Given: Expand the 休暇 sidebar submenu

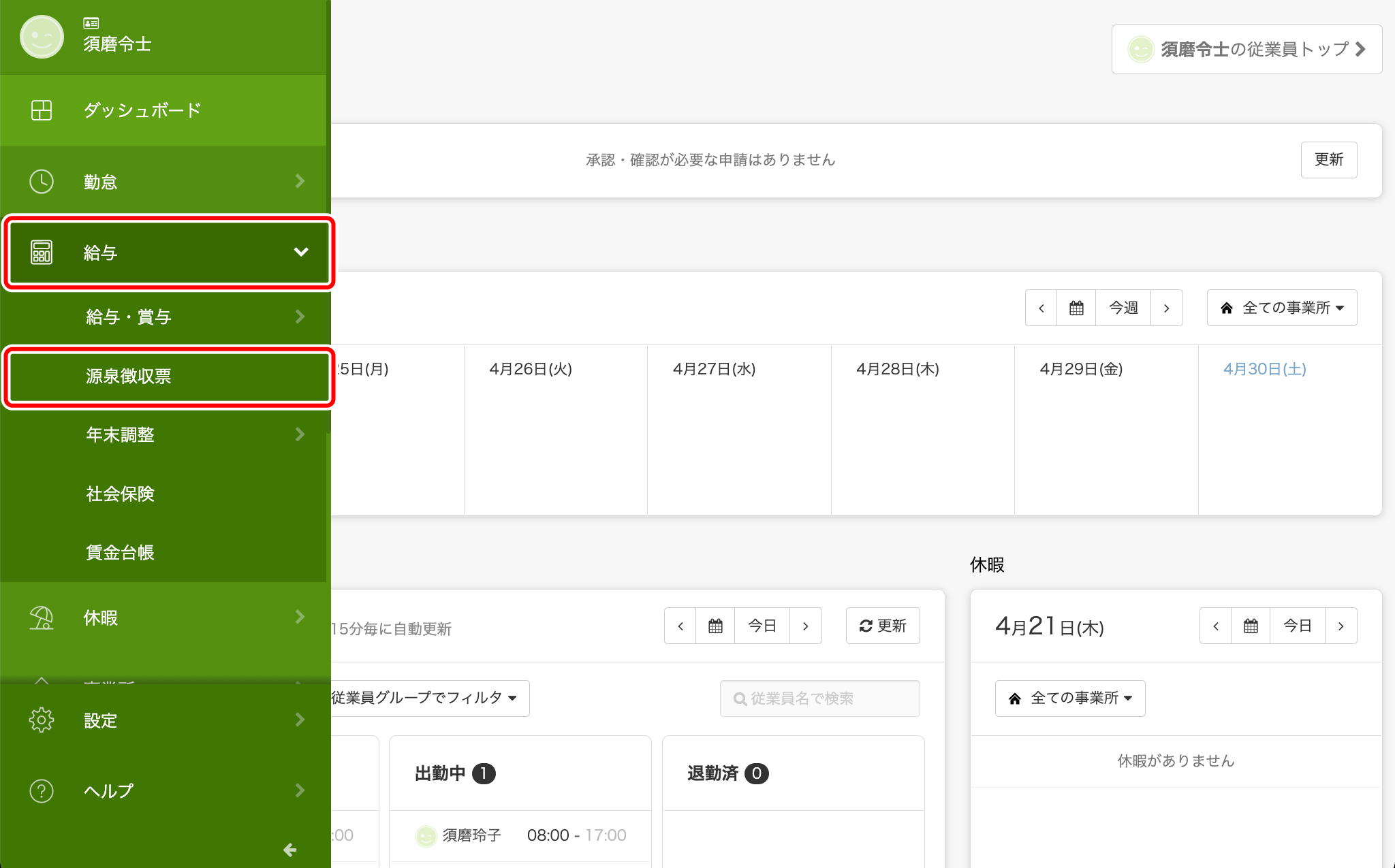Looking at the screenshot, I should [300, 617].
